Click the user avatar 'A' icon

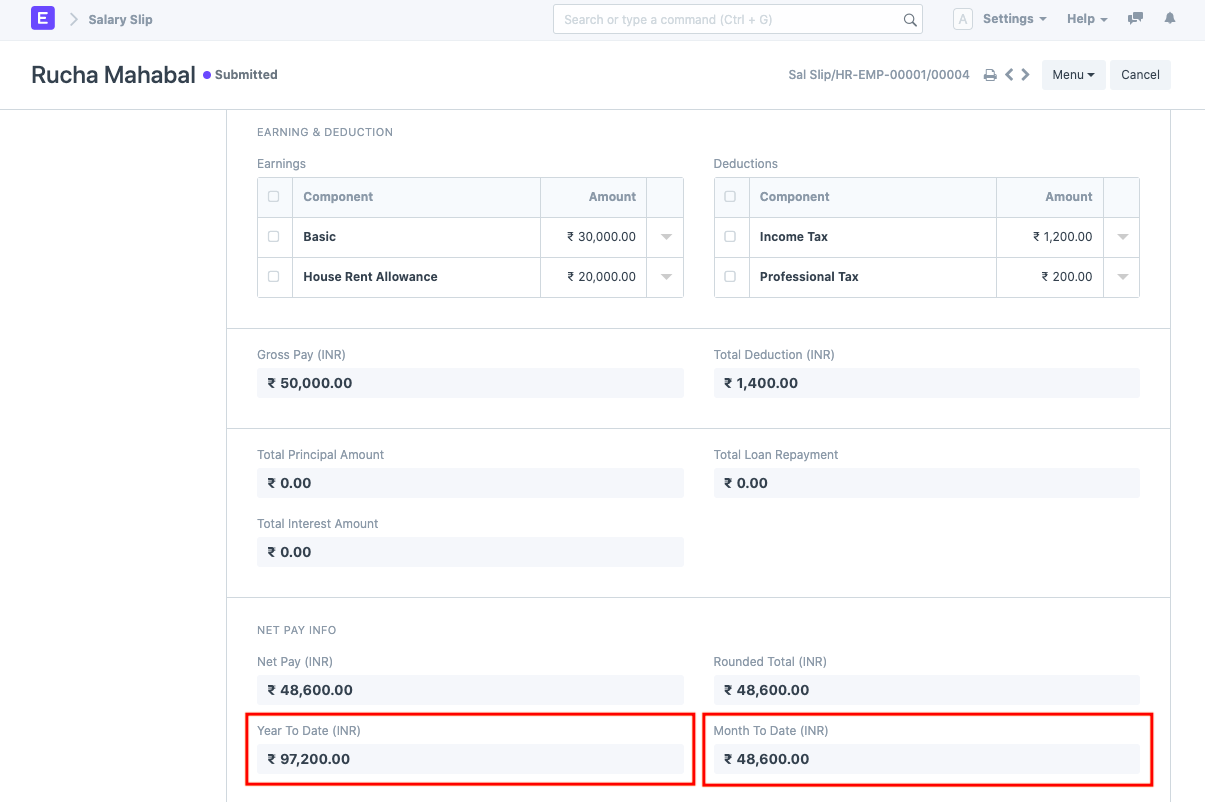pyautogui.click(x=962, y=19)
